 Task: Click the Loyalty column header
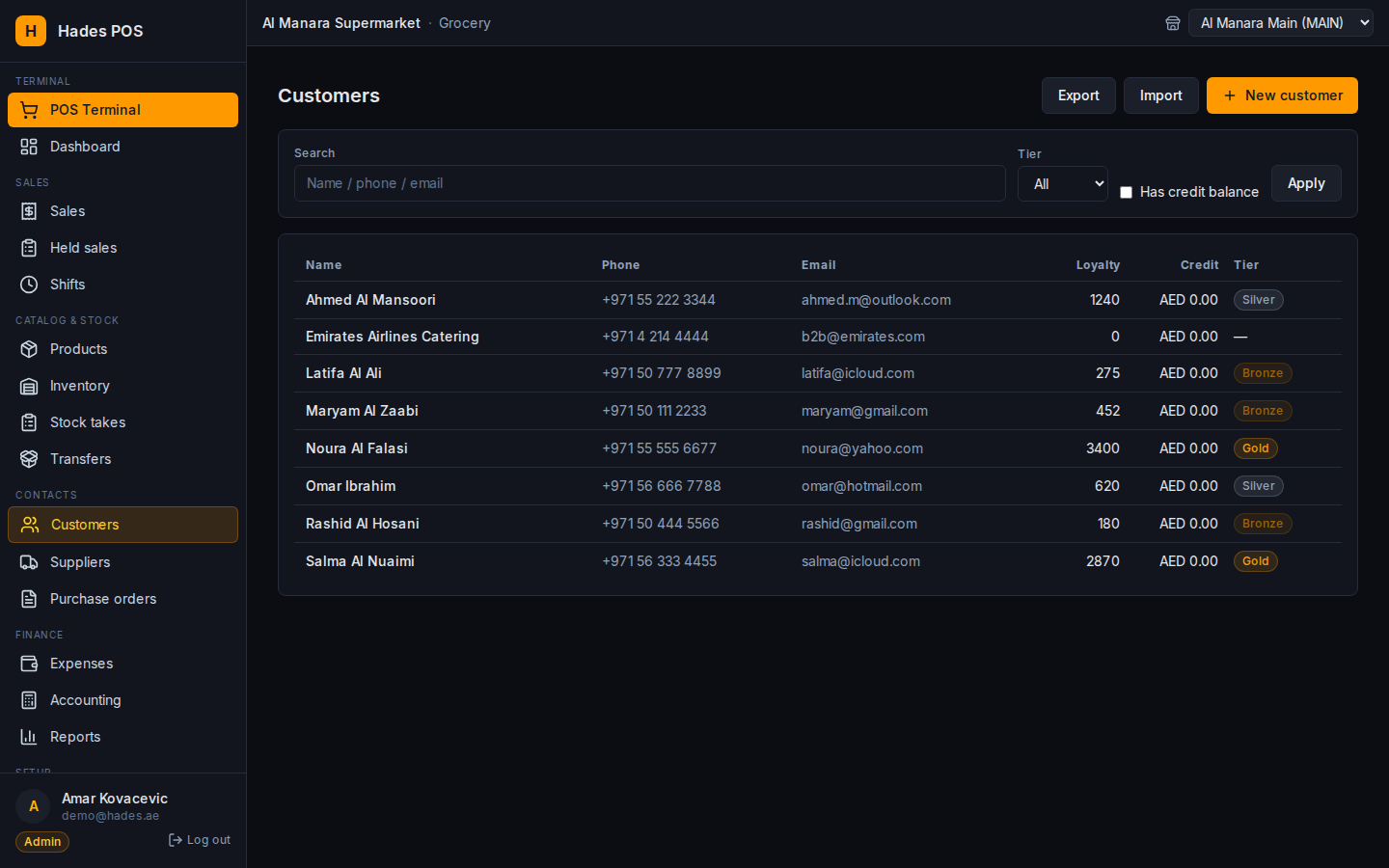1098,265
